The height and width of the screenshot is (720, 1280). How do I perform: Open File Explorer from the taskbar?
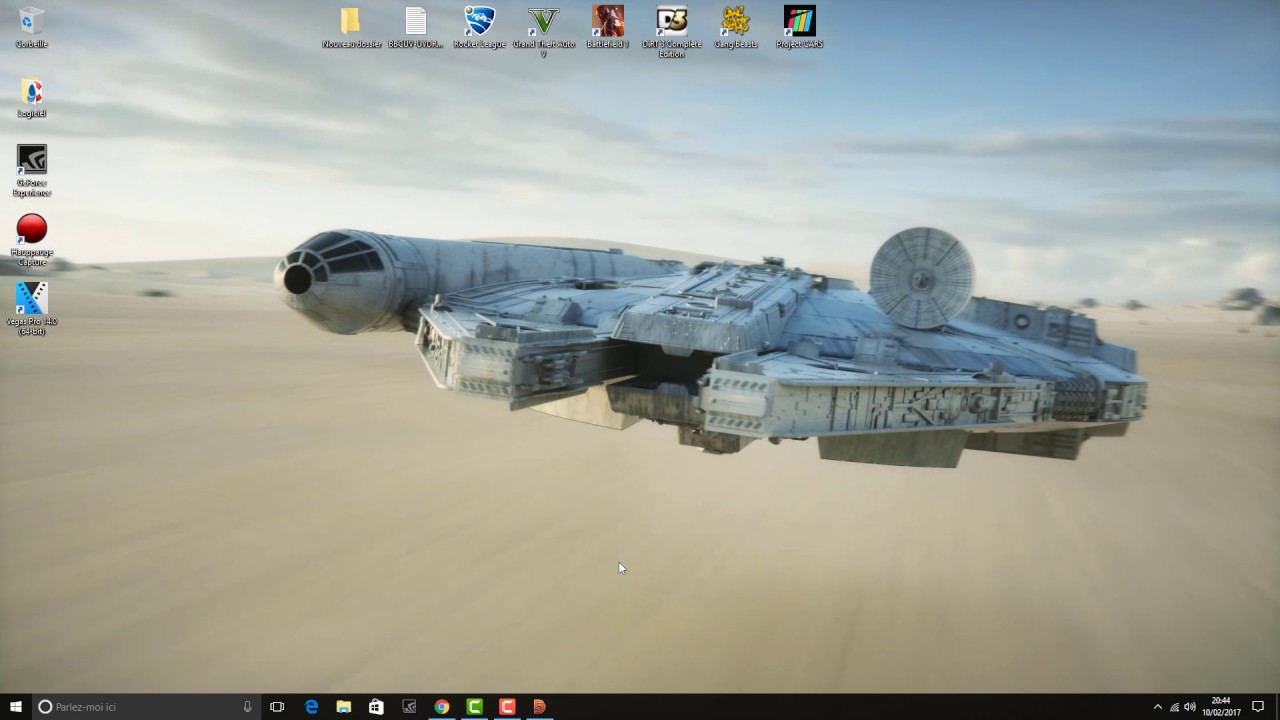pos(344,707)
